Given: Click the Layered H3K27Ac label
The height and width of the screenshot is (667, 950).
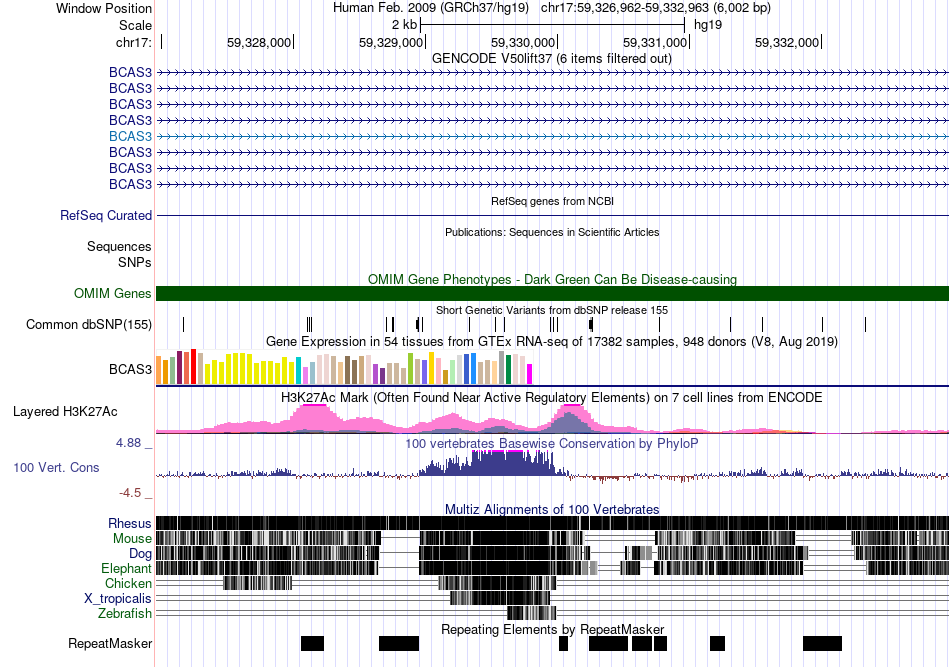Looking at the screenshot, I should [x=65, y=412].
